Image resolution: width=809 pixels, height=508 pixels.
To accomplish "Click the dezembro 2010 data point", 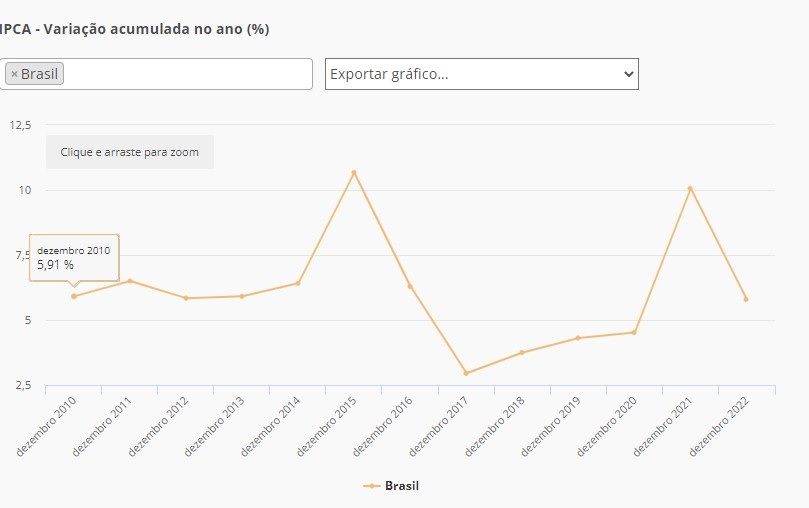I will pyautogui.click(x=74, y=296).
